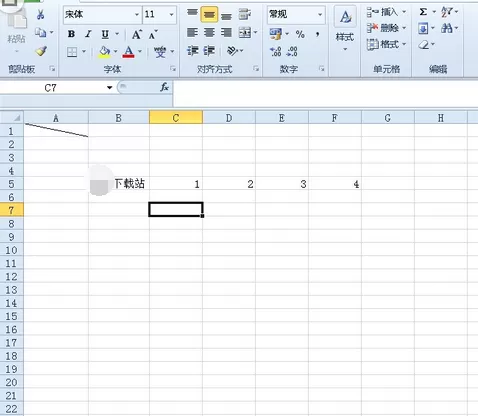Select the cell containing 下载站
Image resolution: width=478 pixels, height=416 pixels.
tap(119, 183)
